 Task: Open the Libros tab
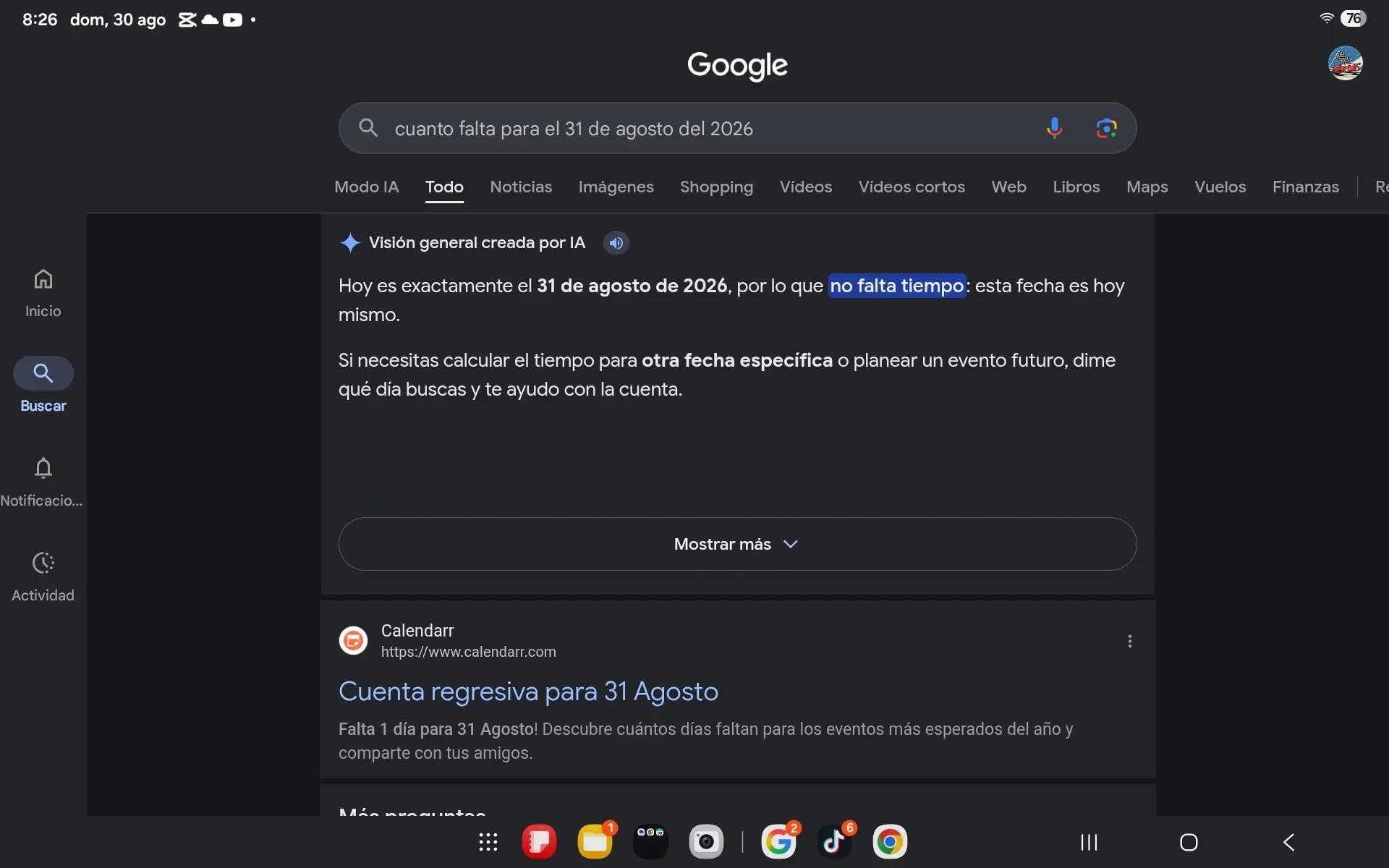[1076, 187]
